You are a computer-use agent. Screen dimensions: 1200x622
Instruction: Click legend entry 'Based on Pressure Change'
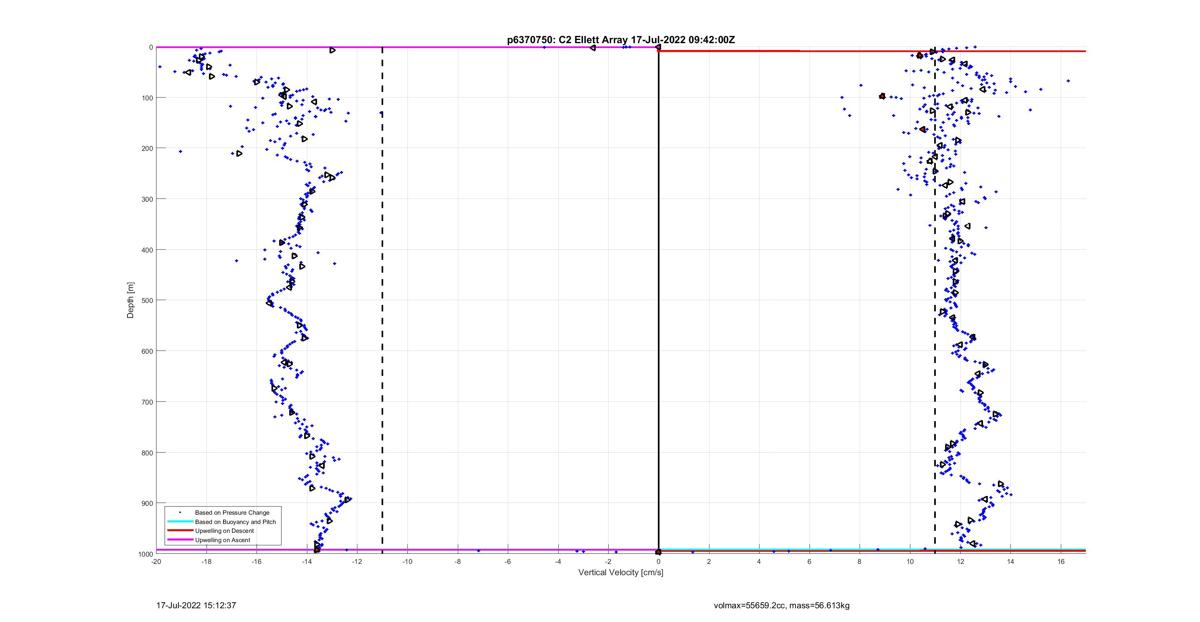[232, 512]
